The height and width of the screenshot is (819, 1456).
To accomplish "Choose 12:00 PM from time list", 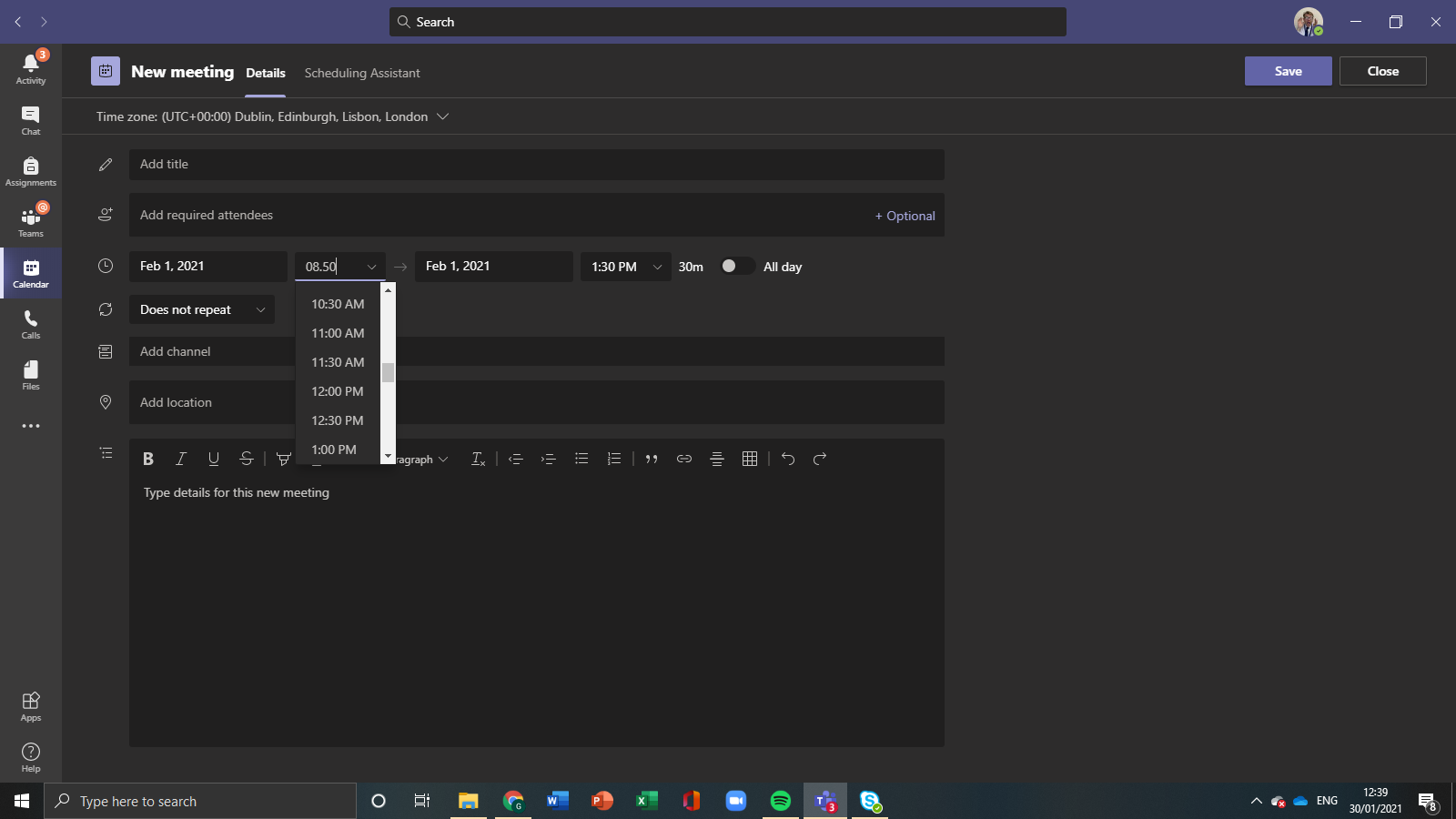I will pyautogui.click(x=339, y=391).
